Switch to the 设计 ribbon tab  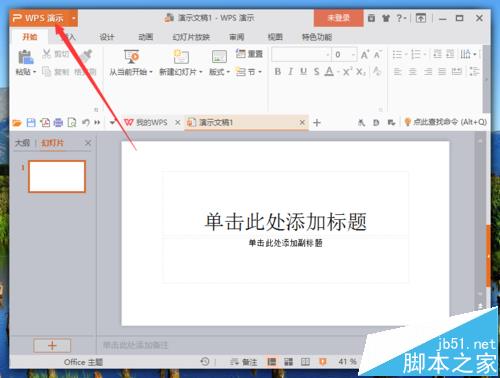(107, 37)
